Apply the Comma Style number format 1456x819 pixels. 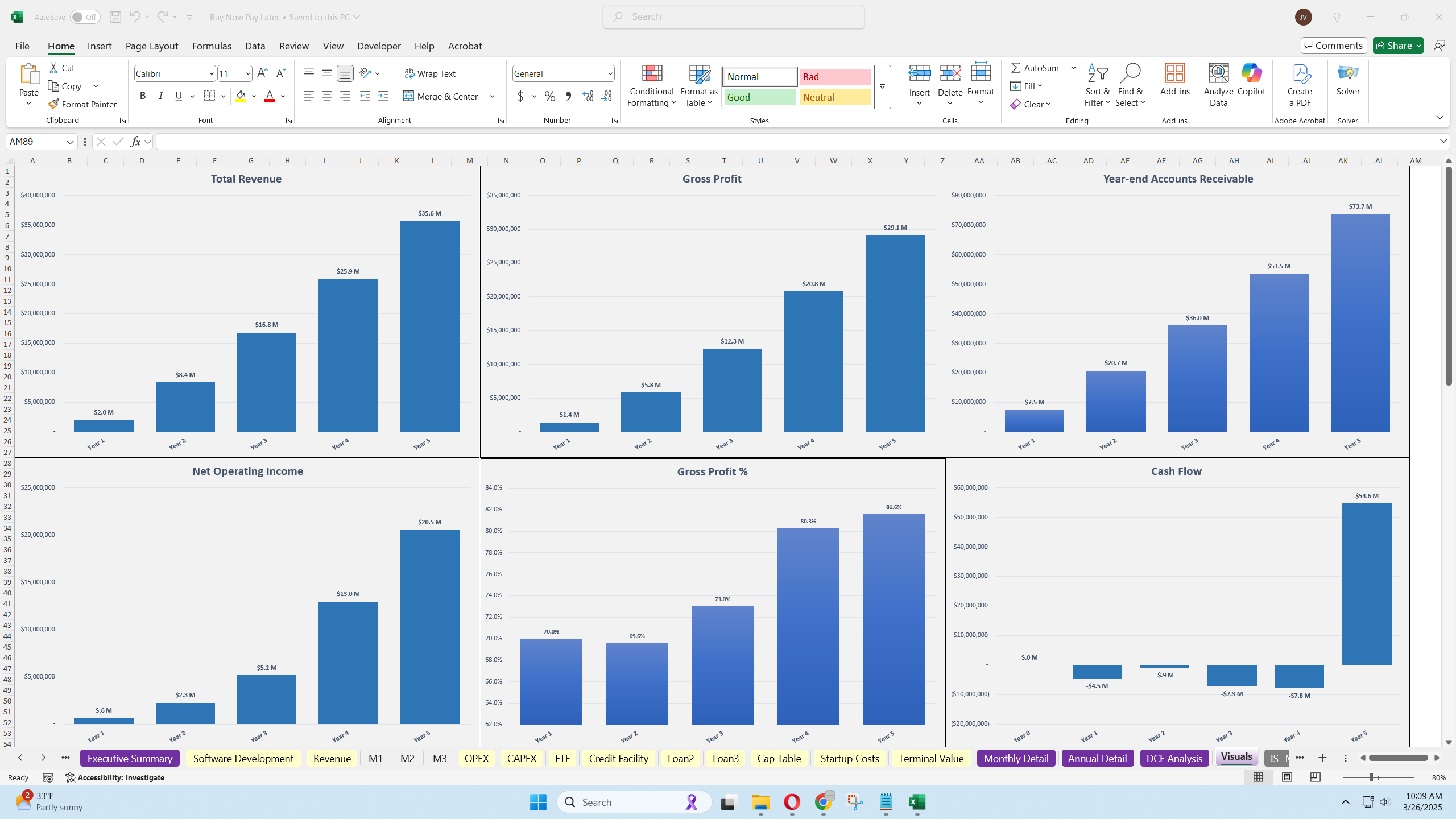click(x=568, y=97)
